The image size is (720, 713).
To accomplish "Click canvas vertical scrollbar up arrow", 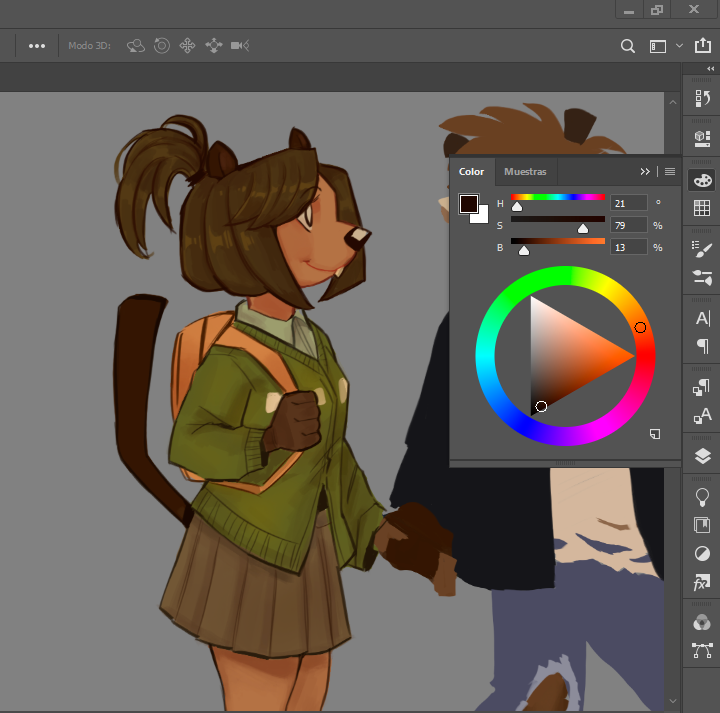I will coord(673,102).
